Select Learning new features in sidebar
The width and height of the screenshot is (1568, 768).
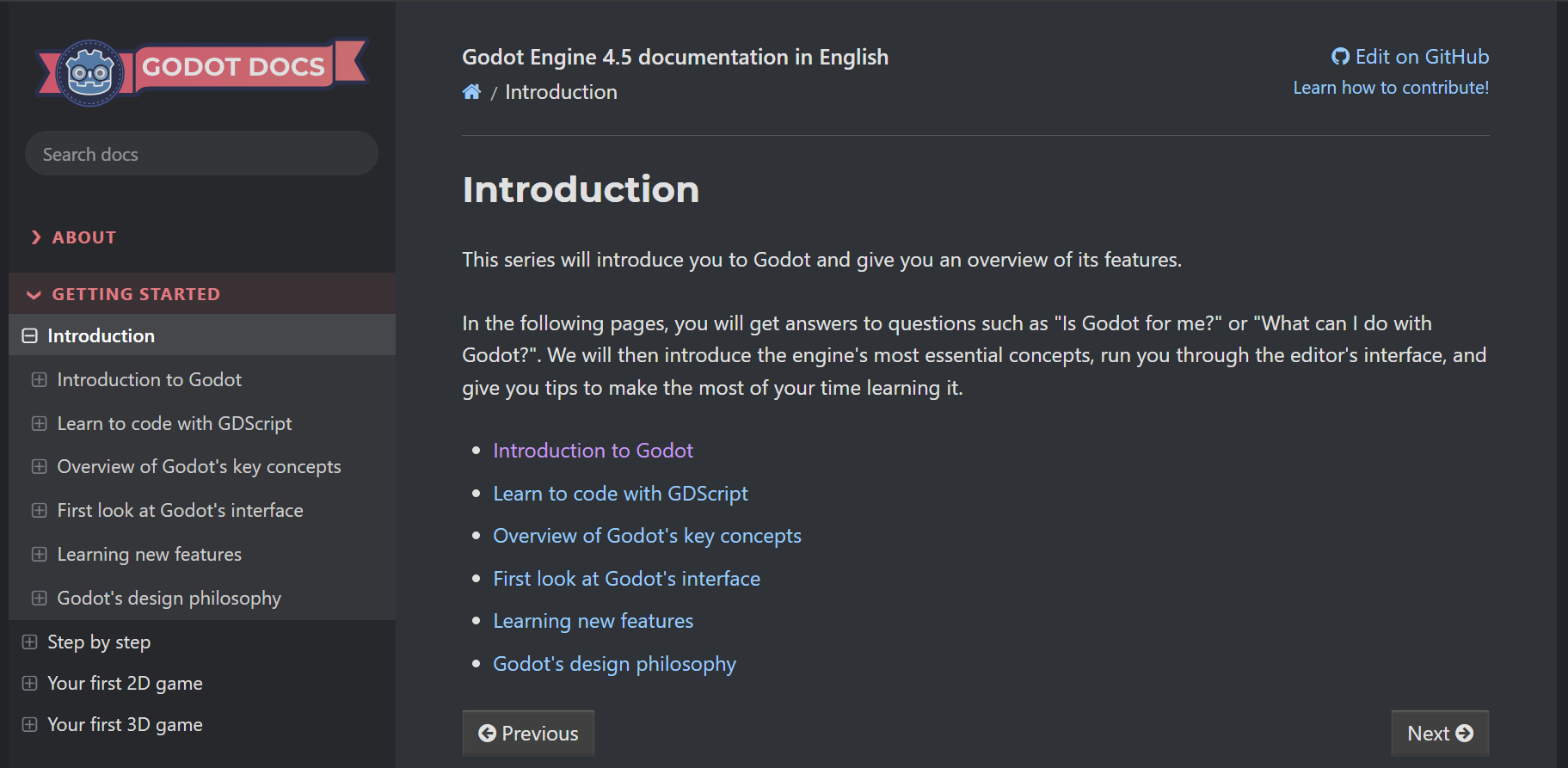coord(149,555)
